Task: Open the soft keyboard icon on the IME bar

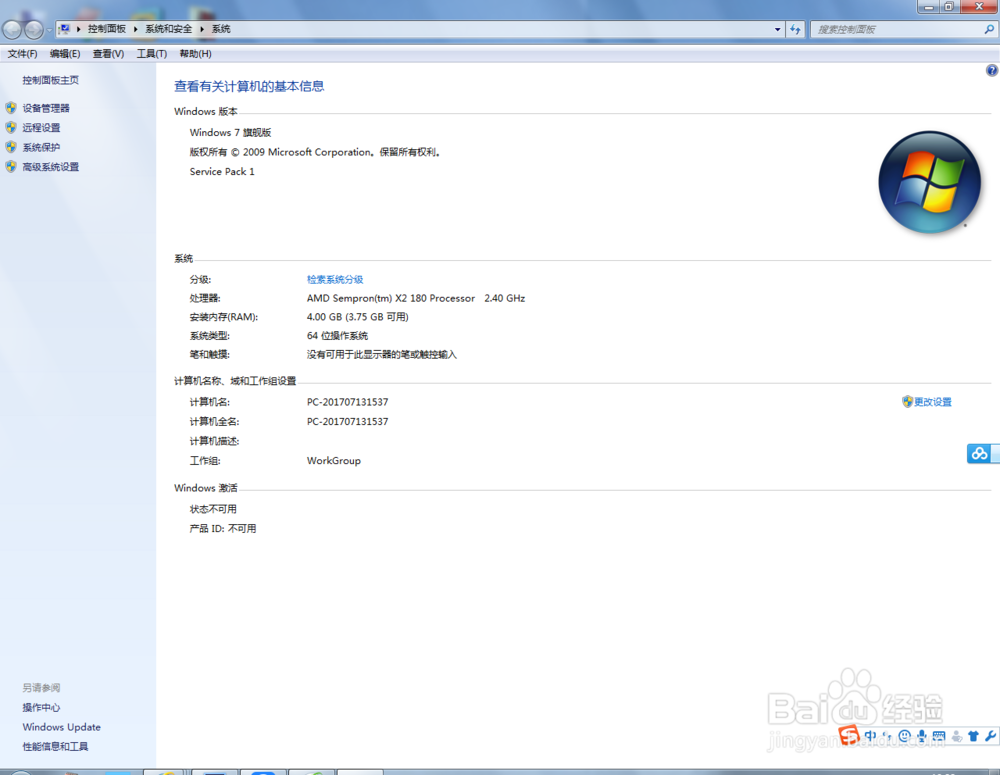Action: tap(939, 736)
